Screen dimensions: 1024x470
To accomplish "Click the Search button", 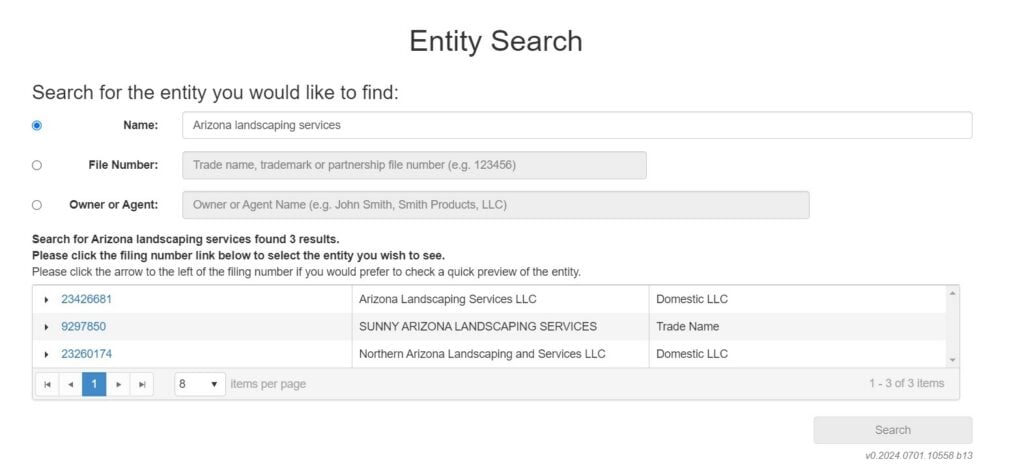I will [893, 430].
